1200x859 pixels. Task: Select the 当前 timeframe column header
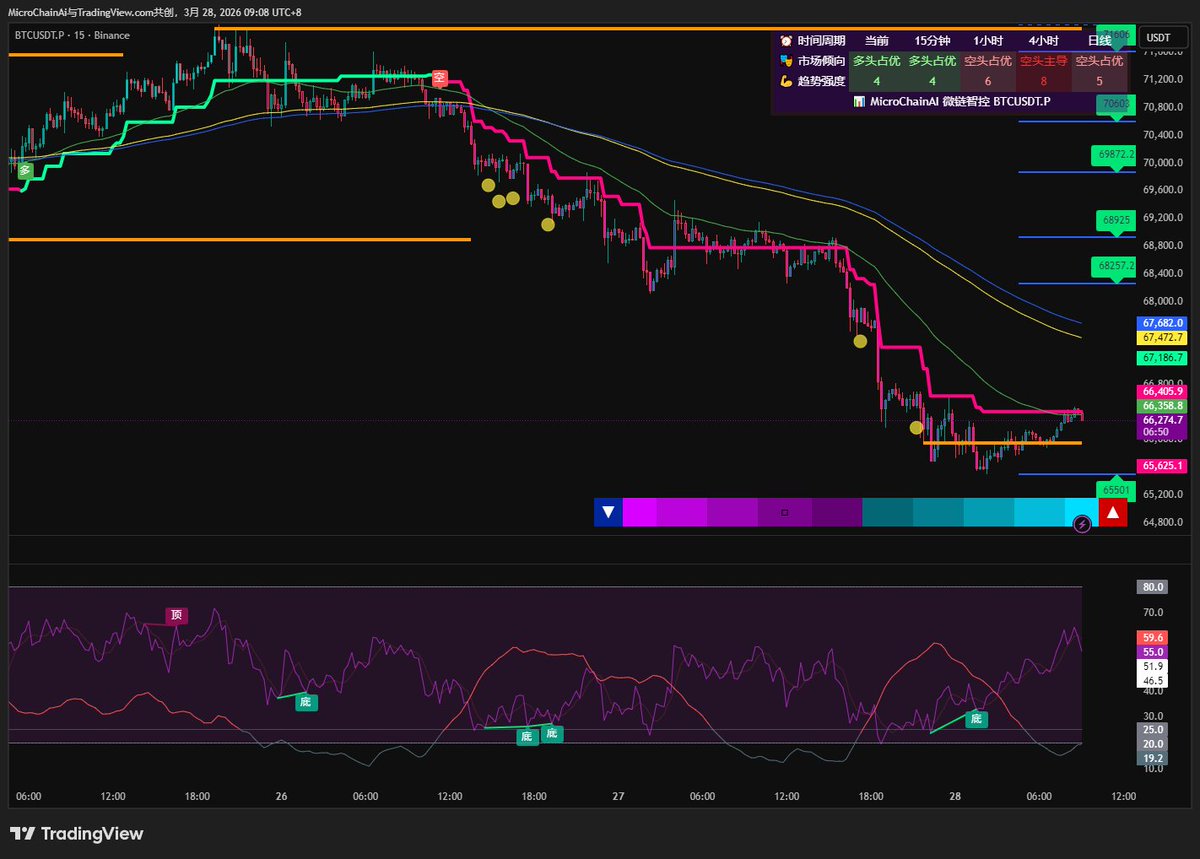[x=876, y=41]
